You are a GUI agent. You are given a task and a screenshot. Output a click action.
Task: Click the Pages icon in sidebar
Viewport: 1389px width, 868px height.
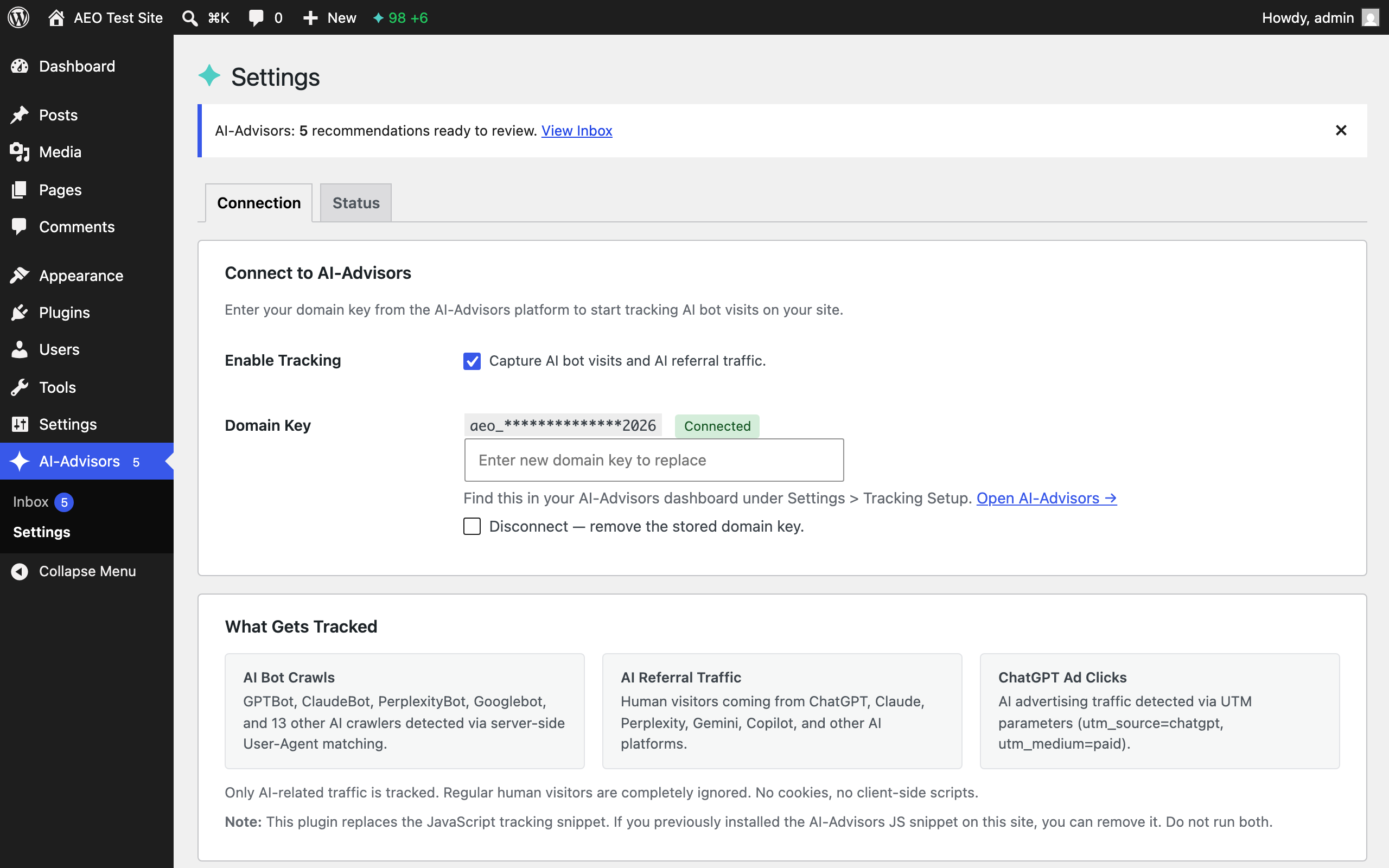20,189
